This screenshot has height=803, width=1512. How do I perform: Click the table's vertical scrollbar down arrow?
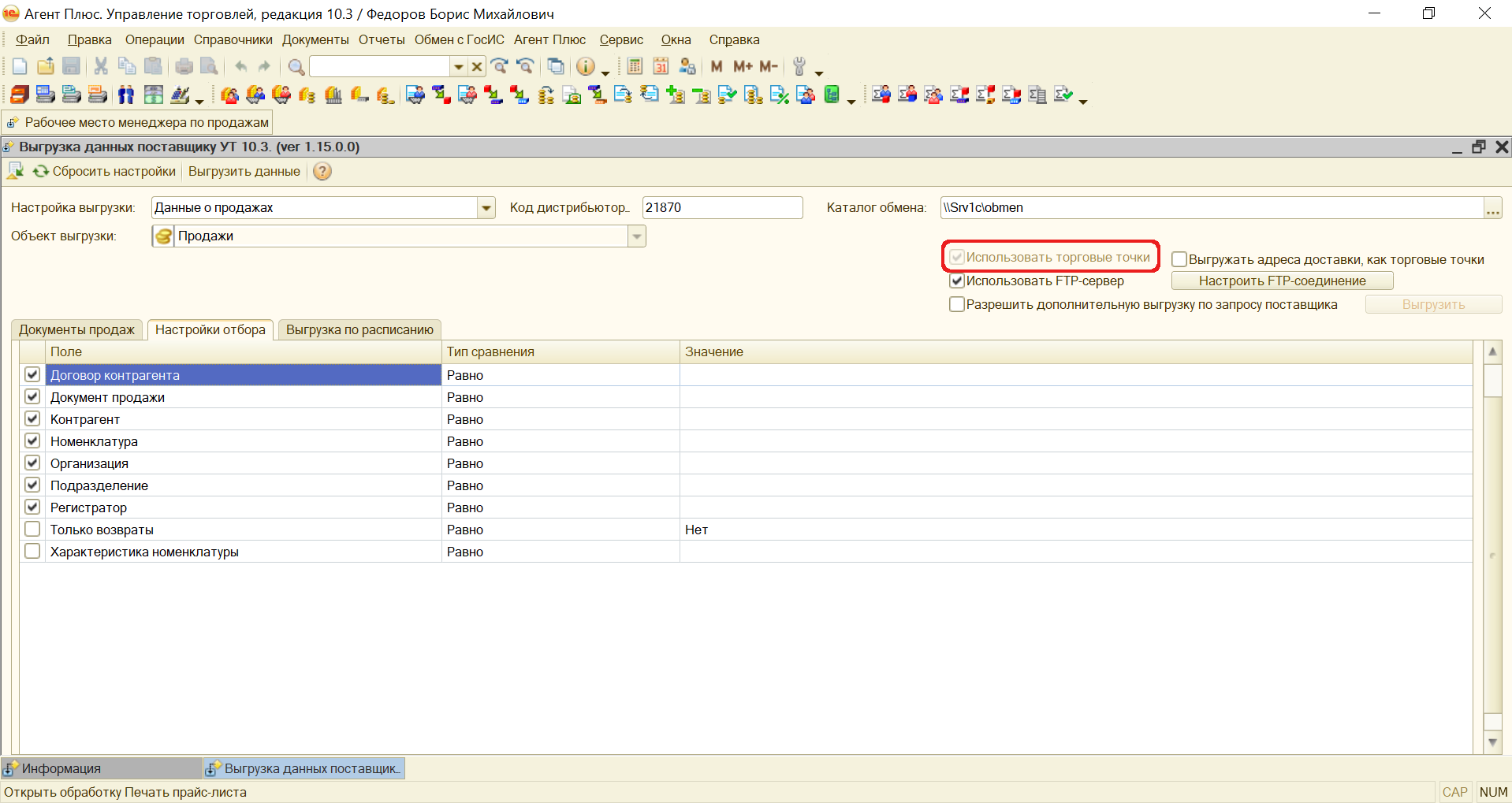[x=1492, y=742]
